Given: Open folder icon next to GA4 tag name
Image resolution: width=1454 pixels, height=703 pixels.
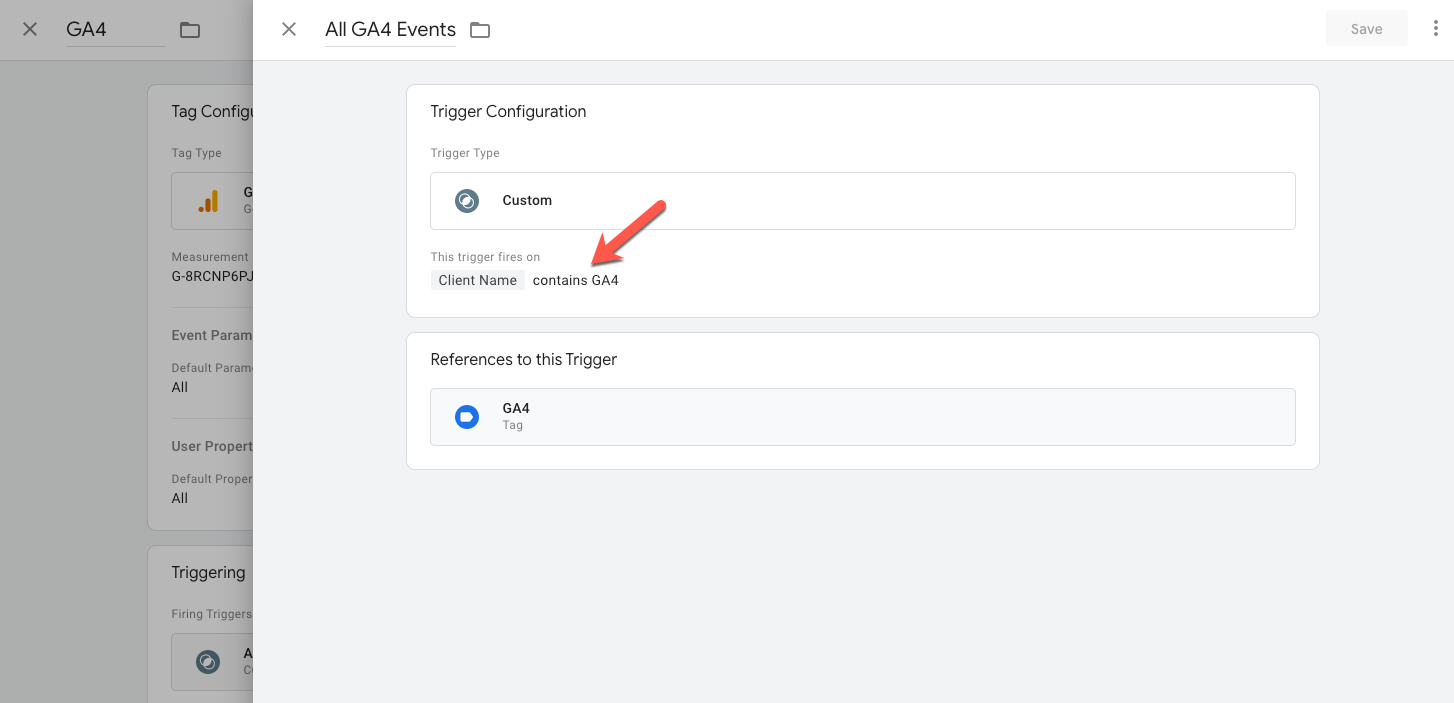Looking at the screenshot, I should [x=190, y=30].
